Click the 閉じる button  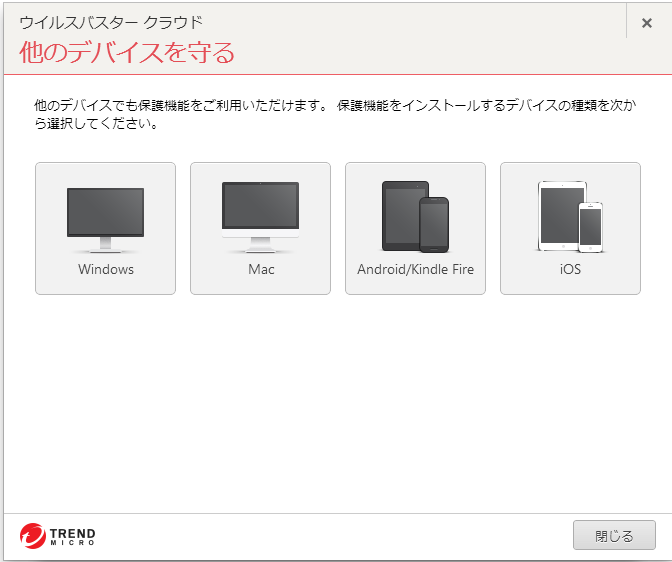tap(614, 535)
